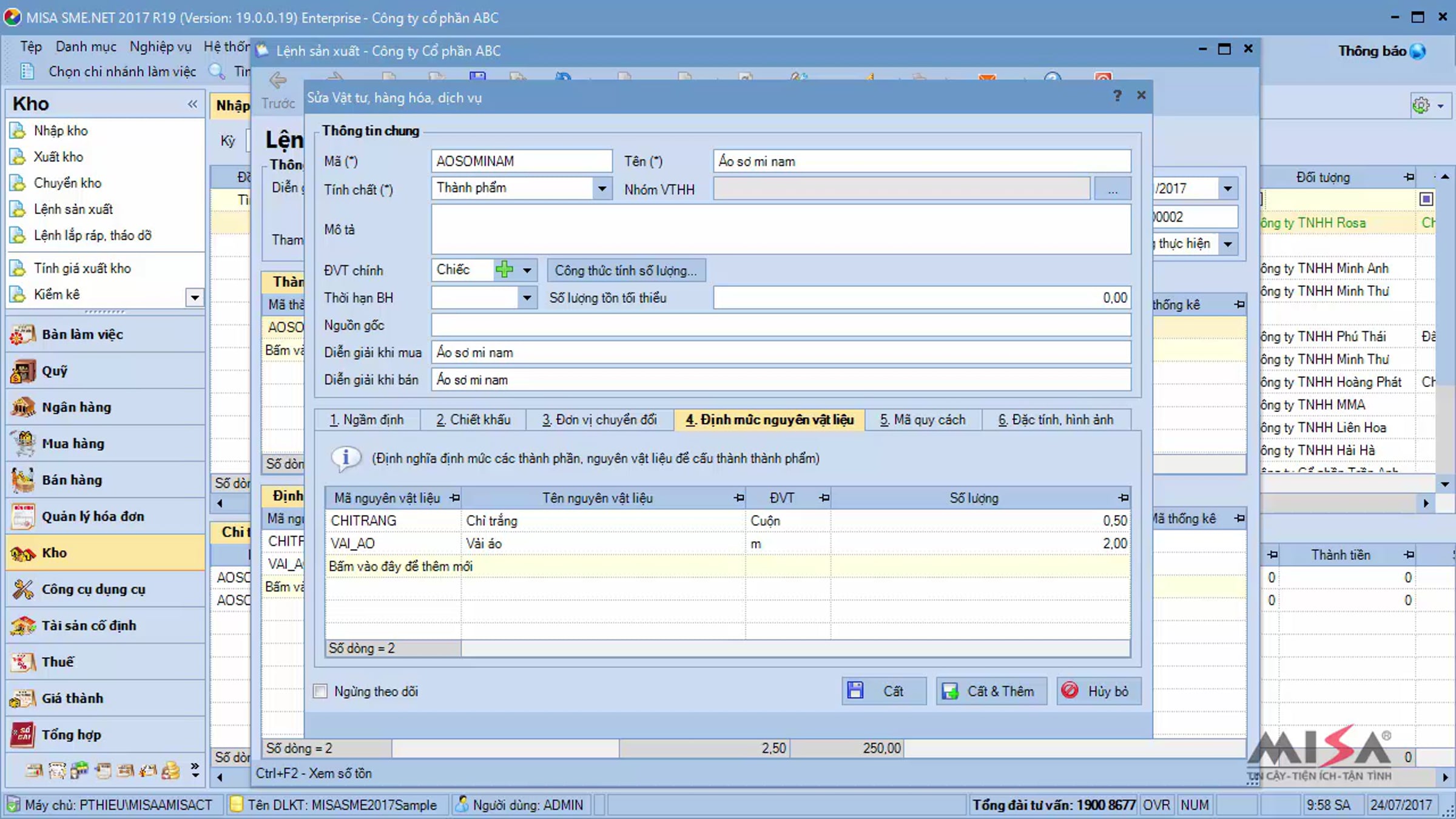Click the VAI_AO material code cell

(394, 544)
